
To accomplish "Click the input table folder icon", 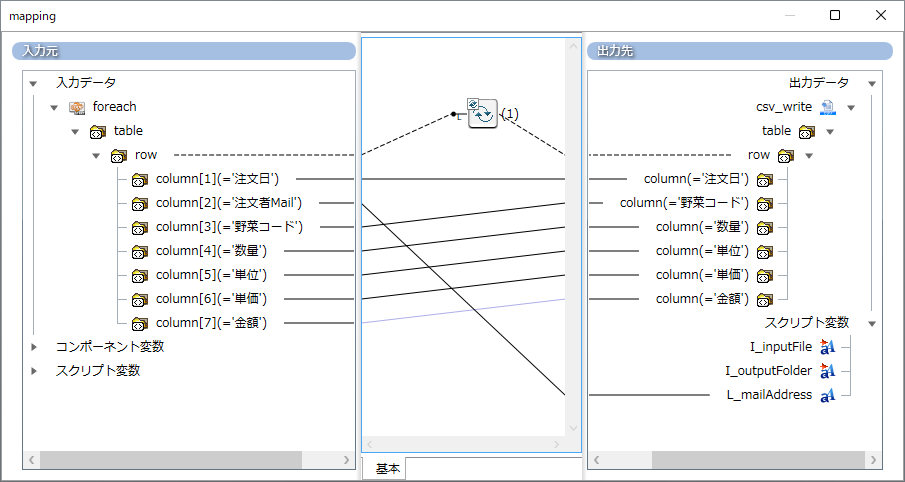I will click(x=98, y=132).
